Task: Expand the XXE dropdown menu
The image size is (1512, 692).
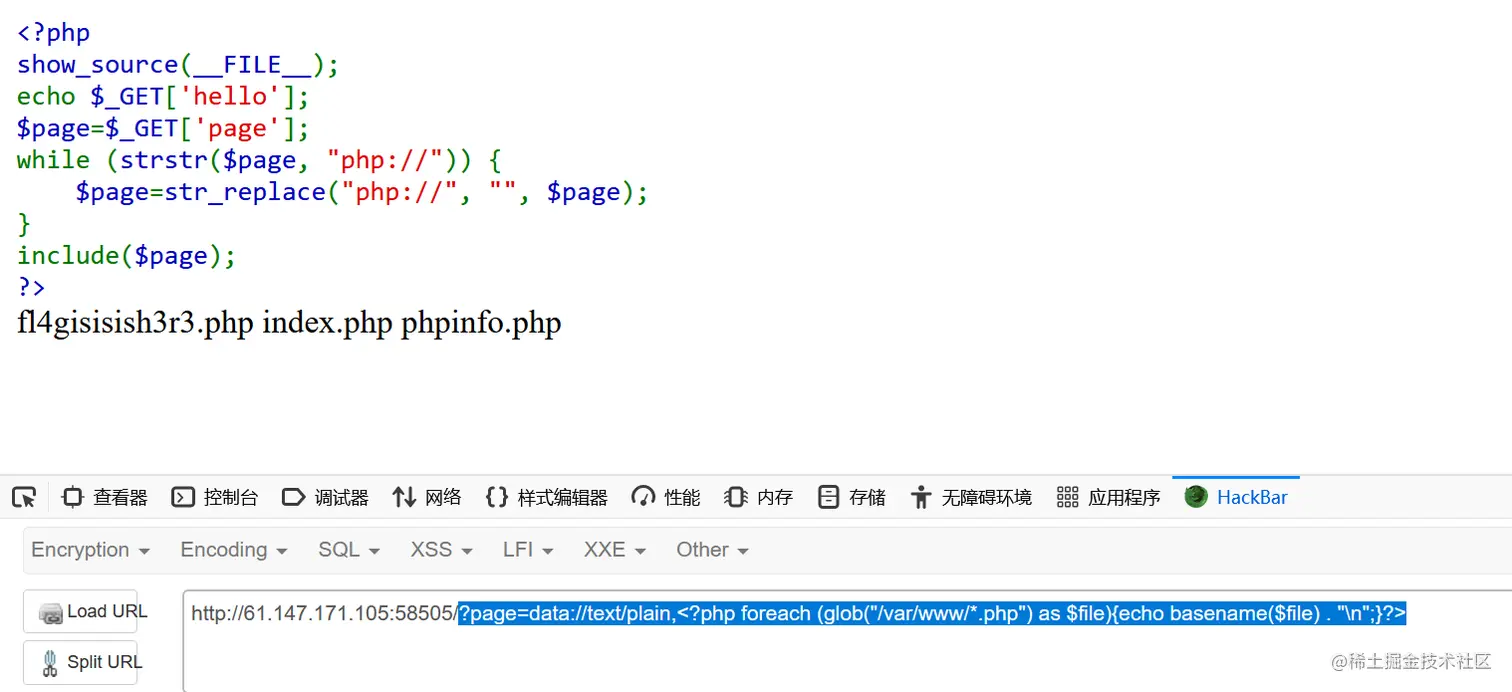Action: click(615, 550)
